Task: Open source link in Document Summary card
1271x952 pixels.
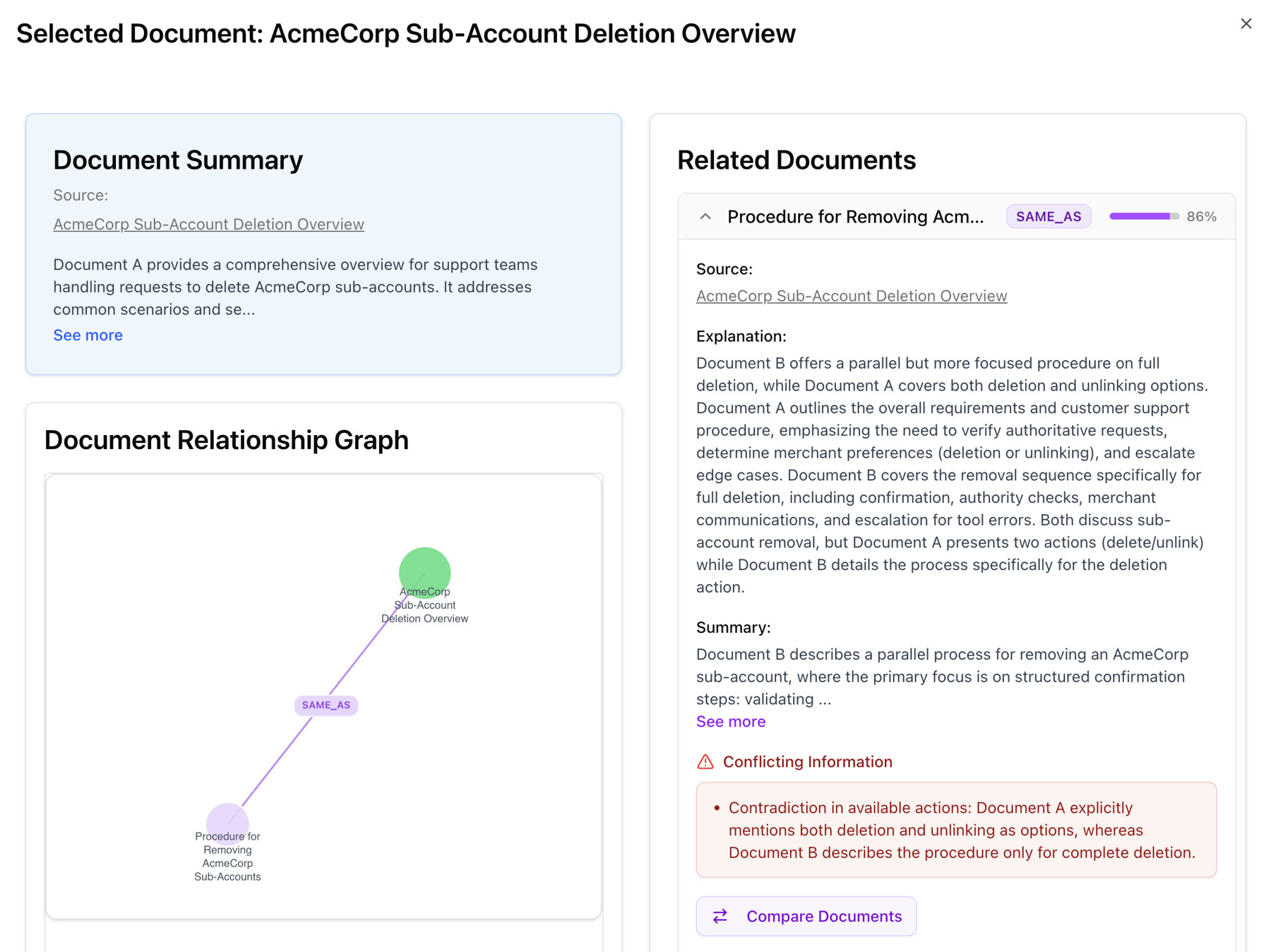Action: click(x=208, y=224)
